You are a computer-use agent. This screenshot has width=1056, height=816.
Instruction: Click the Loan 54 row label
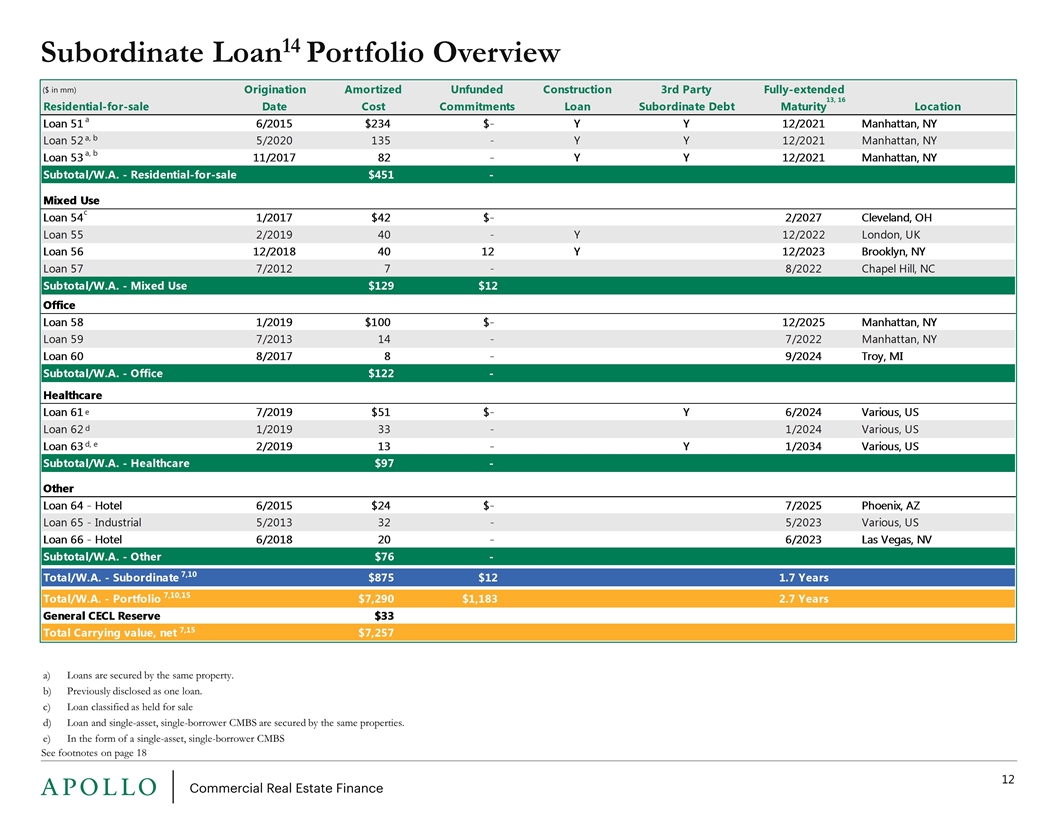(x=65, y=217)
